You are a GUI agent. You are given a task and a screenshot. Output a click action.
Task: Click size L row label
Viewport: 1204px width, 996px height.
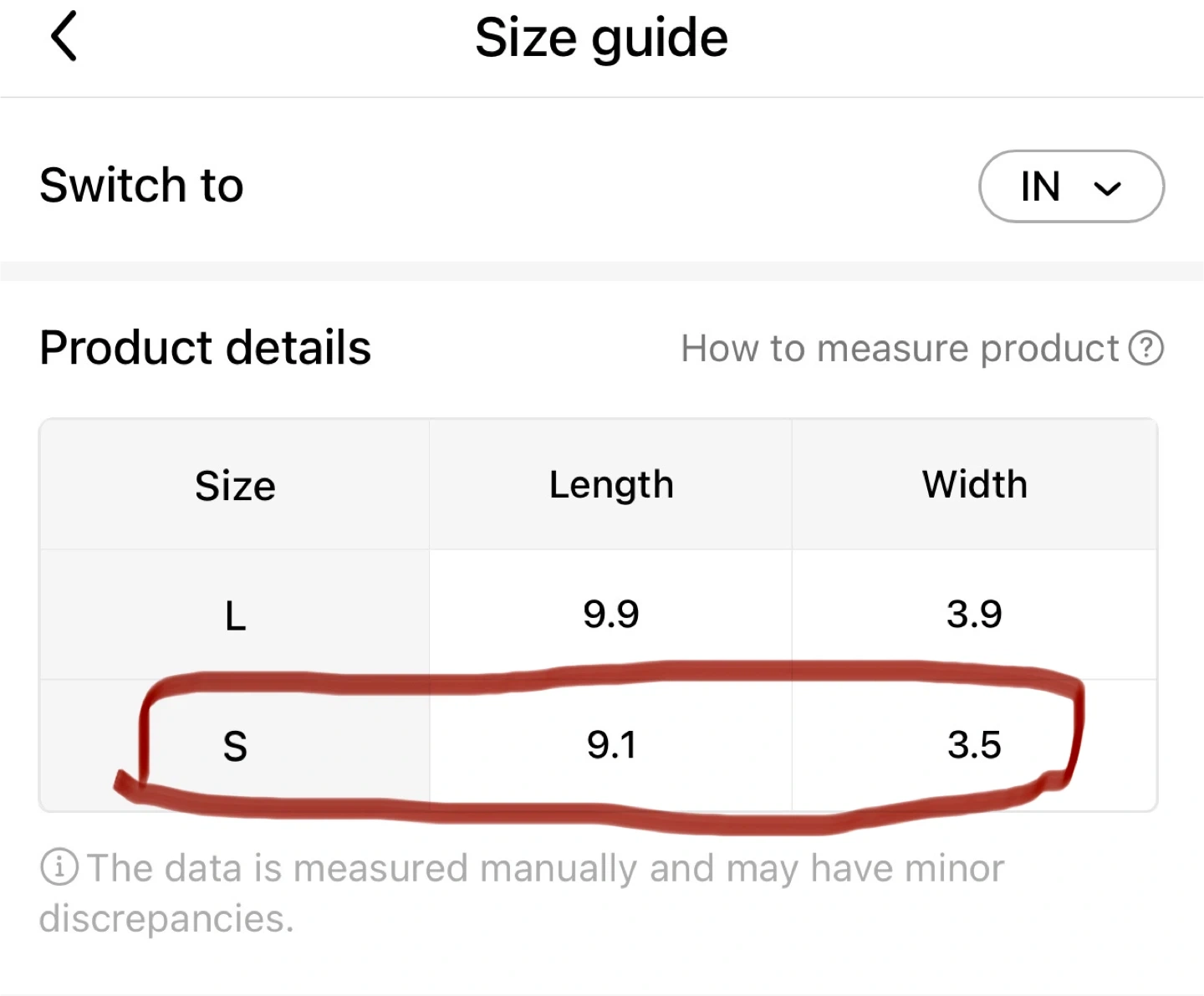(x=235, y=616)
